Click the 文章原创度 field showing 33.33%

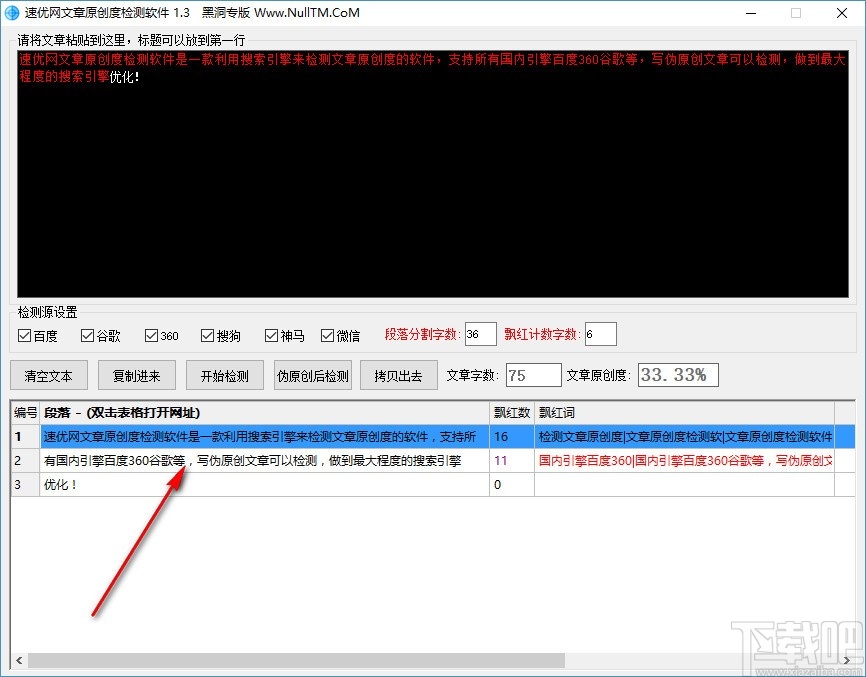(x=678, y=375)
